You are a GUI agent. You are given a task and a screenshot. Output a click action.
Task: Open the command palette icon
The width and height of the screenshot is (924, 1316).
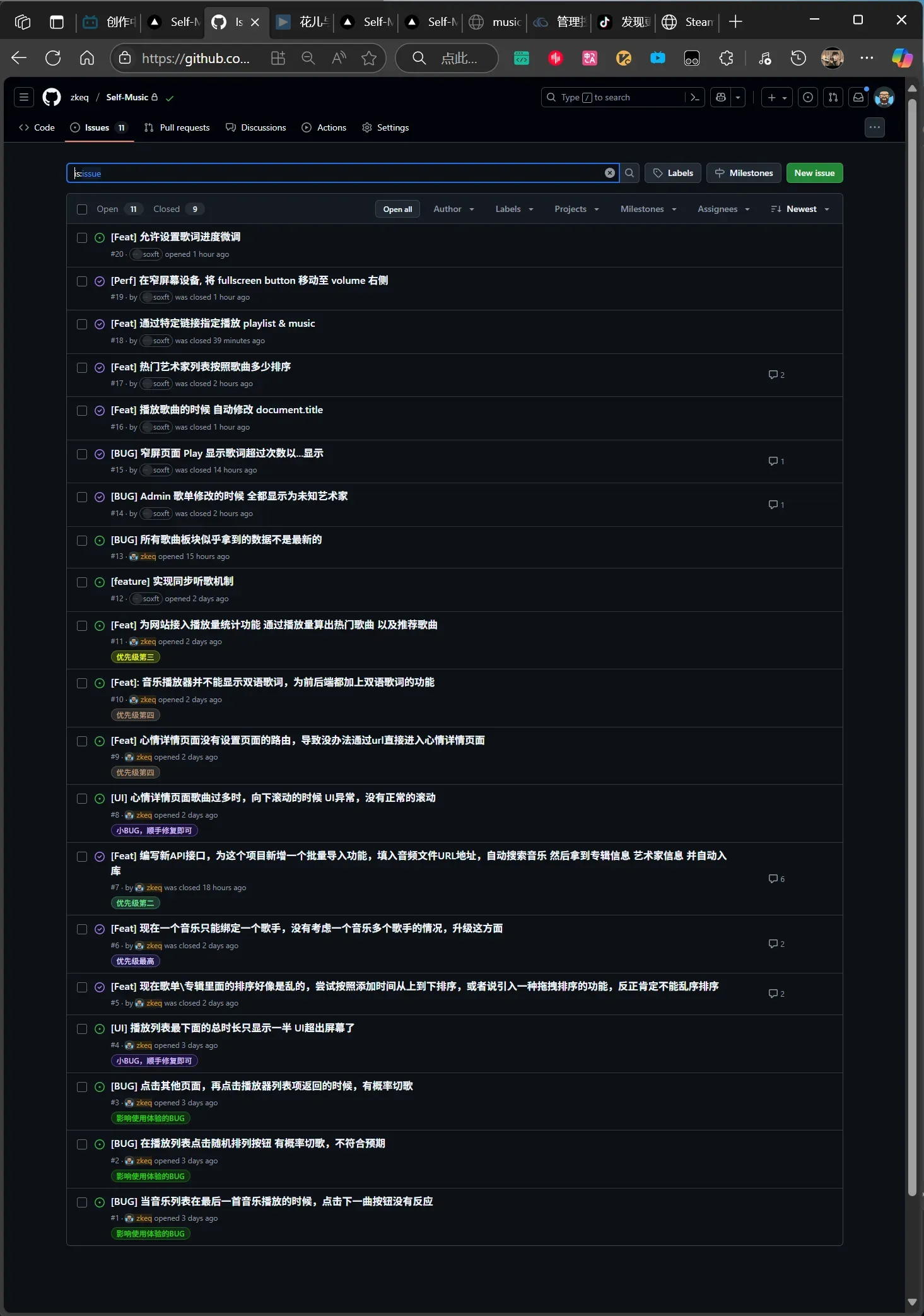[694, 97]
